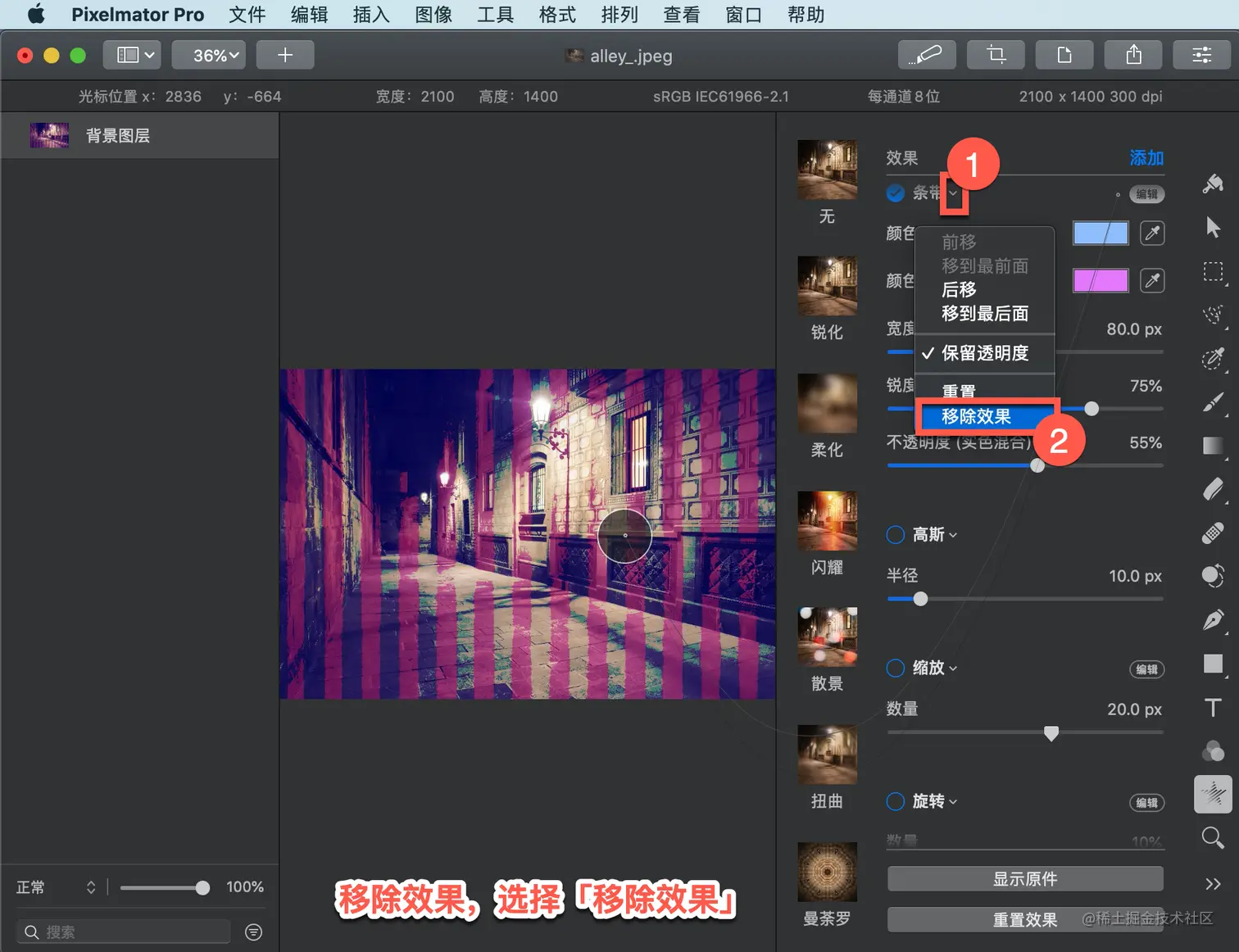Select the Style (paint bucket) tool

point(1213,184)
